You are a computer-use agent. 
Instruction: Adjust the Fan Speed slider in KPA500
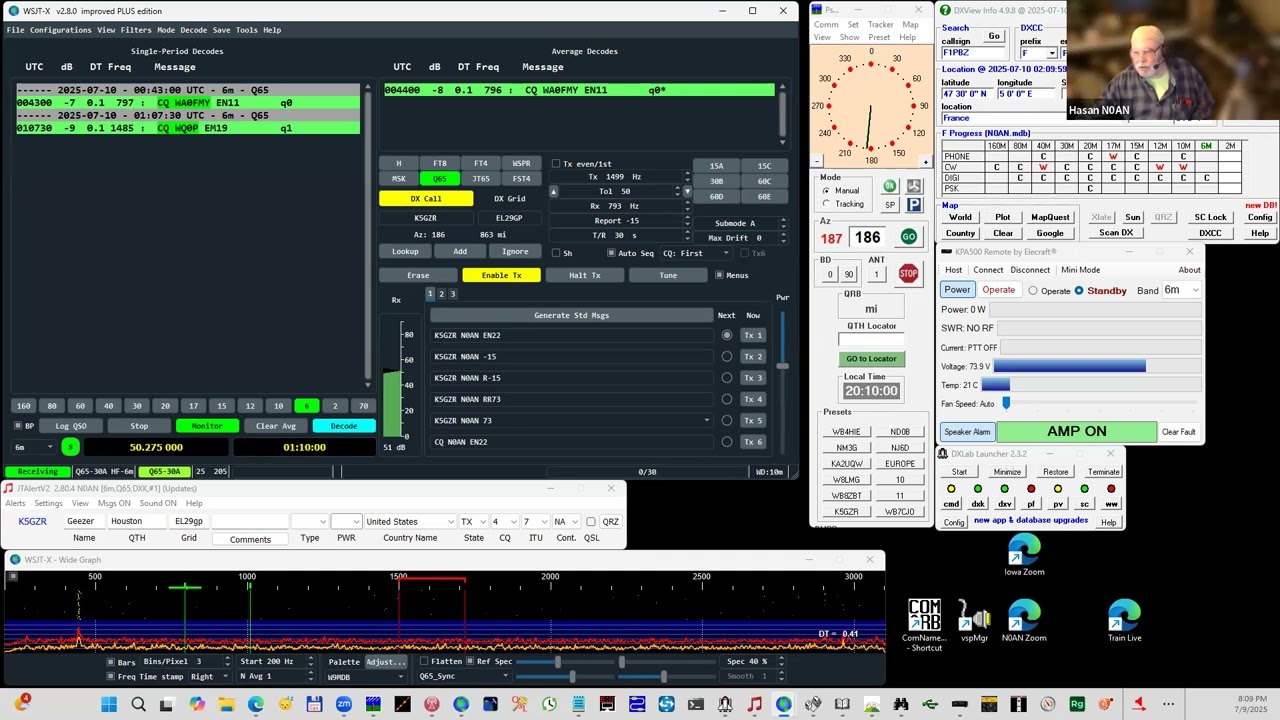pos(1006,403)
